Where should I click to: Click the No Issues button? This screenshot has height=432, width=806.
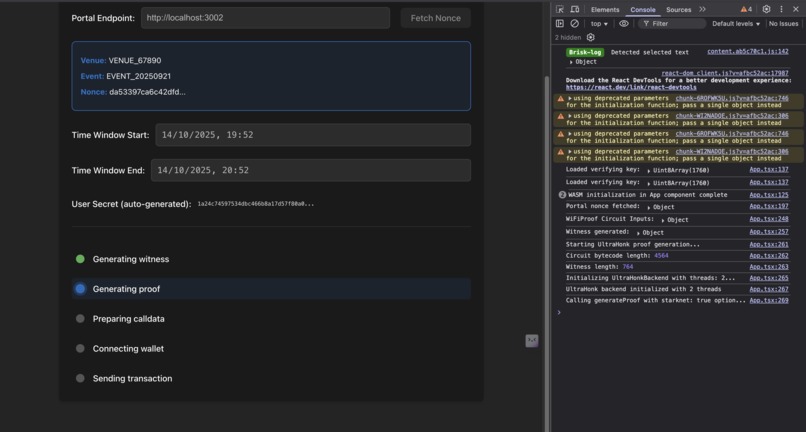783,24
